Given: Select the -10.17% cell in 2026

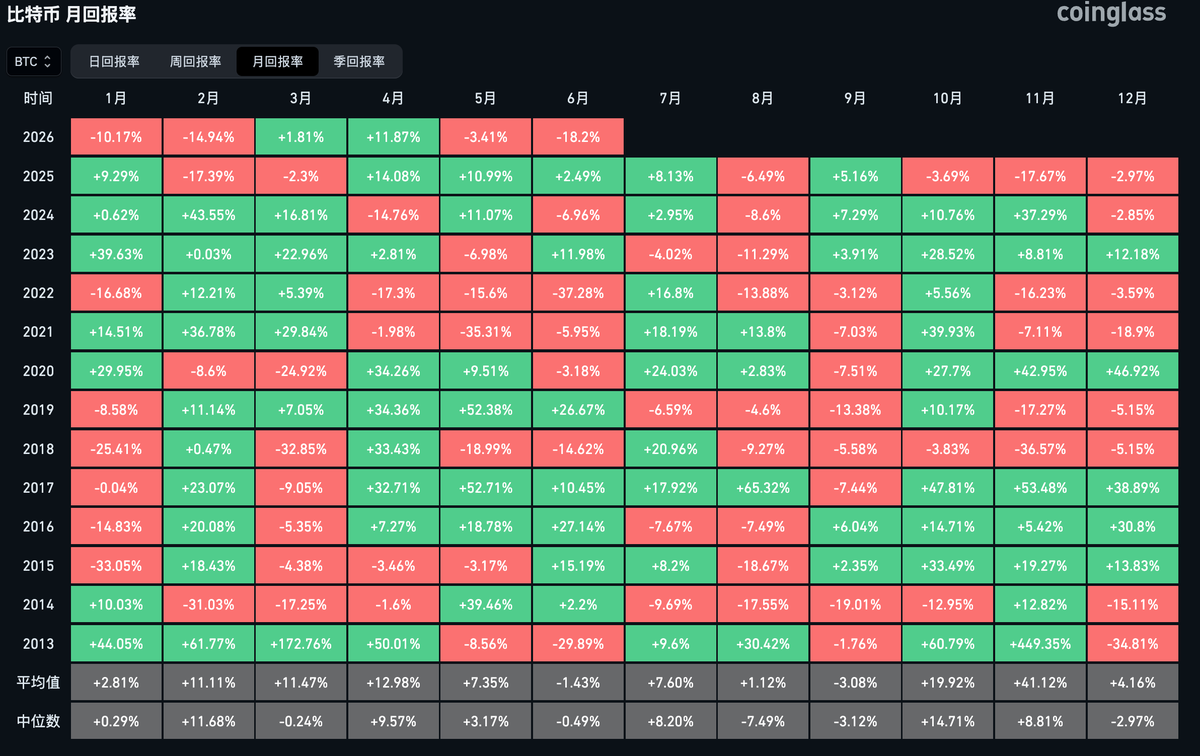Looking at the screenshot, I should [116, 137].
